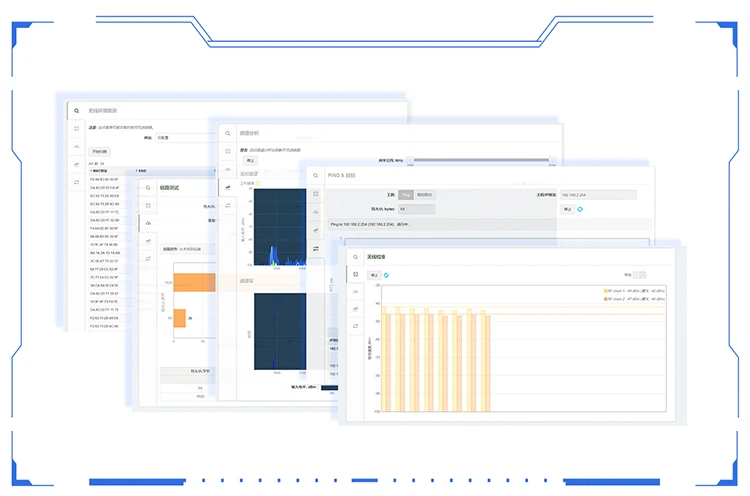Image resolution: width=750 pixels, height=496 pixels.
Task: Click the left handle of the frequency range slider
Action: pos(410,160)
